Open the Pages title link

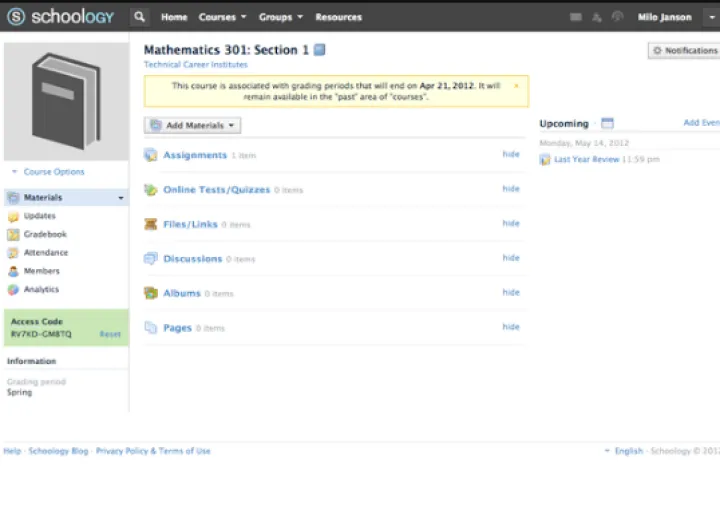(x=177, y=328)
